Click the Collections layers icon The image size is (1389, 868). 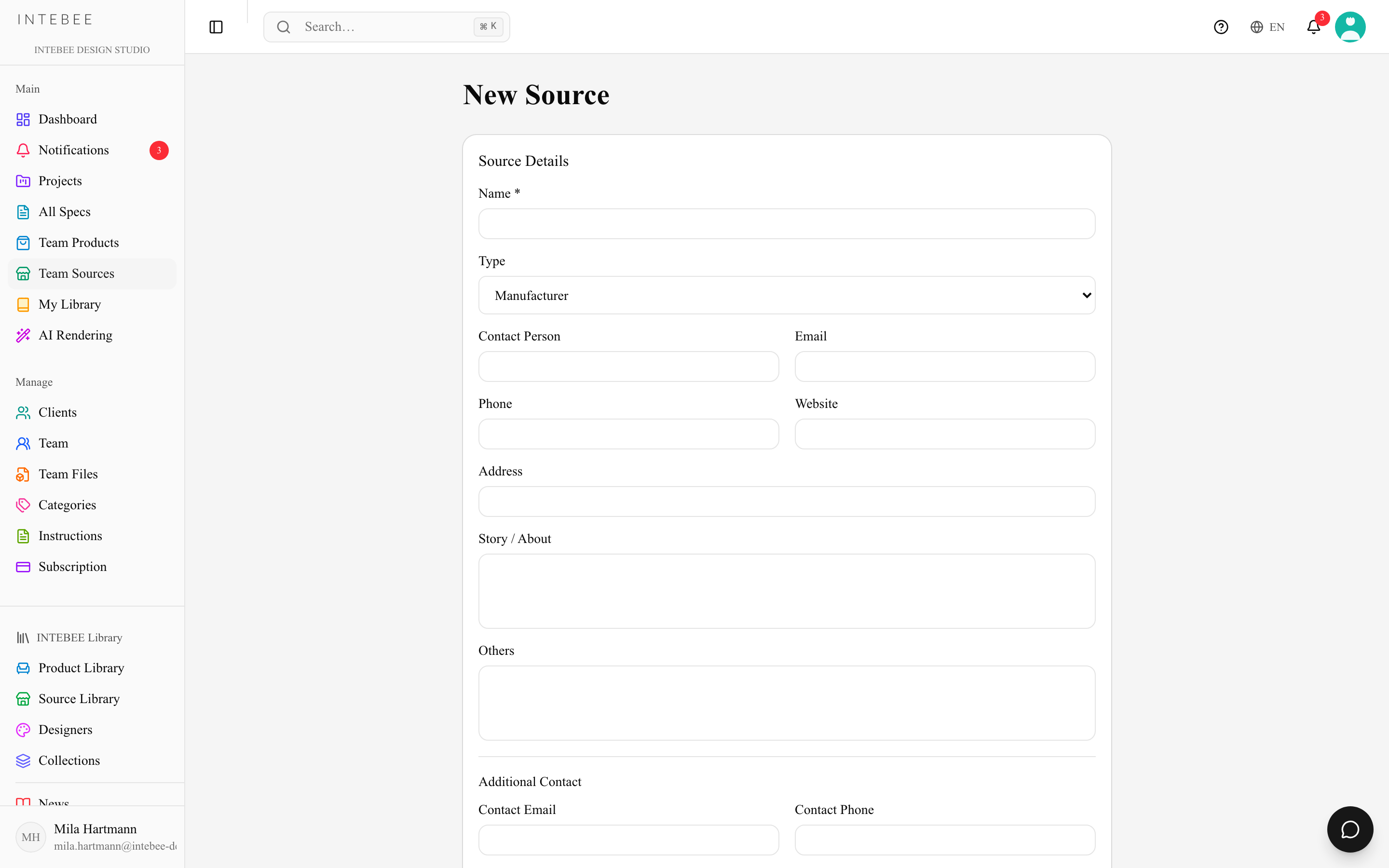pyautogui.click(x=23, y=760)
